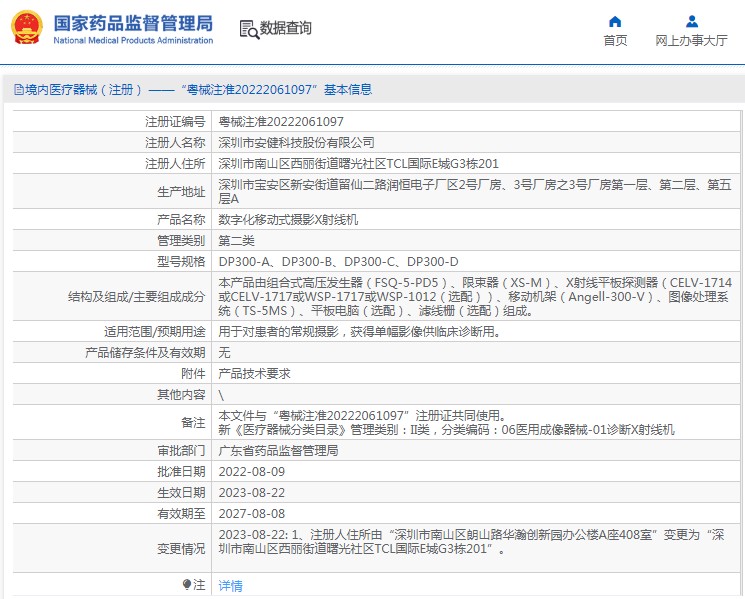Viewport: 745px width, 599px height.
Task: Click 产品技术要求 attachment value
Action: [x=254, y=373]
